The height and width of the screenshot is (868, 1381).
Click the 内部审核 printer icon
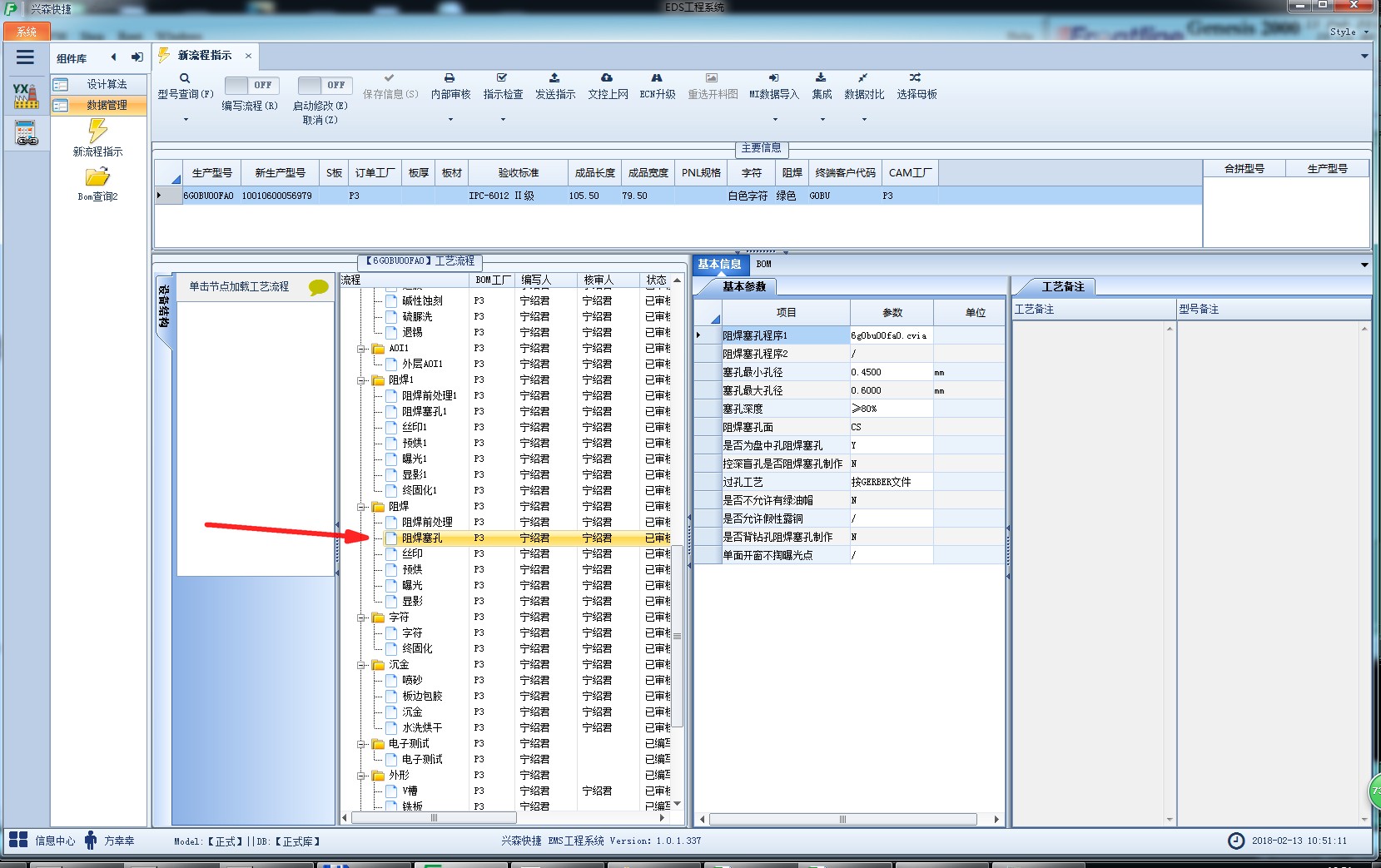tap(450, 77)
